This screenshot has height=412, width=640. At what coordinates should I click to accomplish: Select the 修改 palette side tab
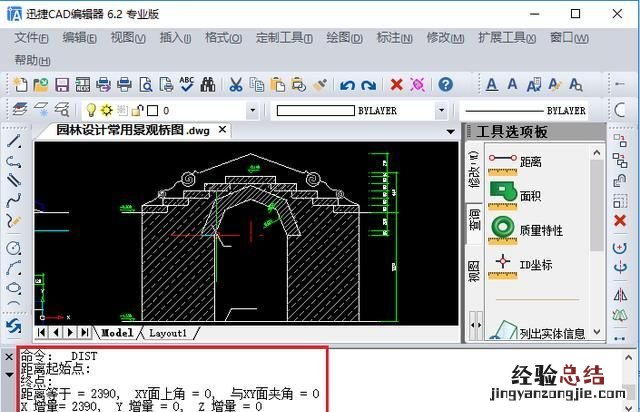(x=474, y=169)
